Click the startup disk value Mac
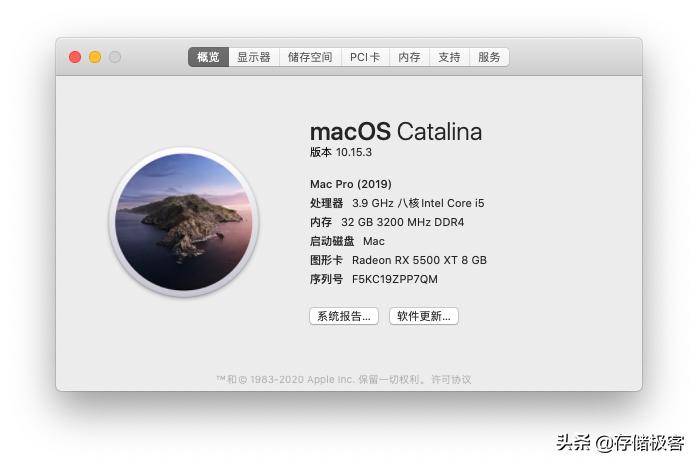 374,241
